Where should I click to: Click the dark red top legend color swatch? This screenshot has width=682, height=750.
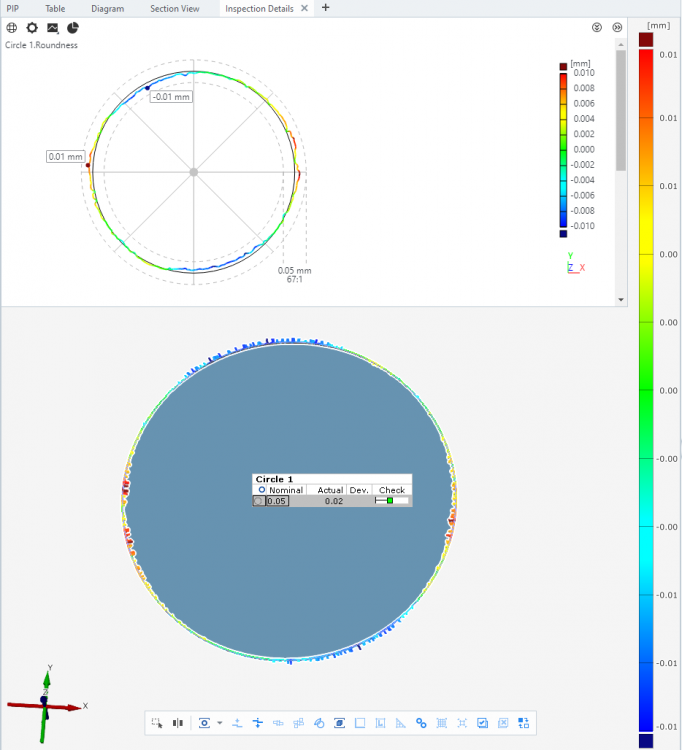pyautogui.click(x=646, y=39)
